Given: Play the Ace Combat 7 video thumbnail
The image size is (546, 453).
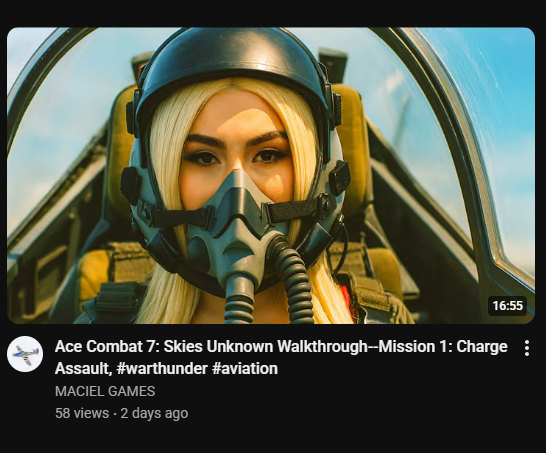Looking at the screenshot, I should pos(271,175).
